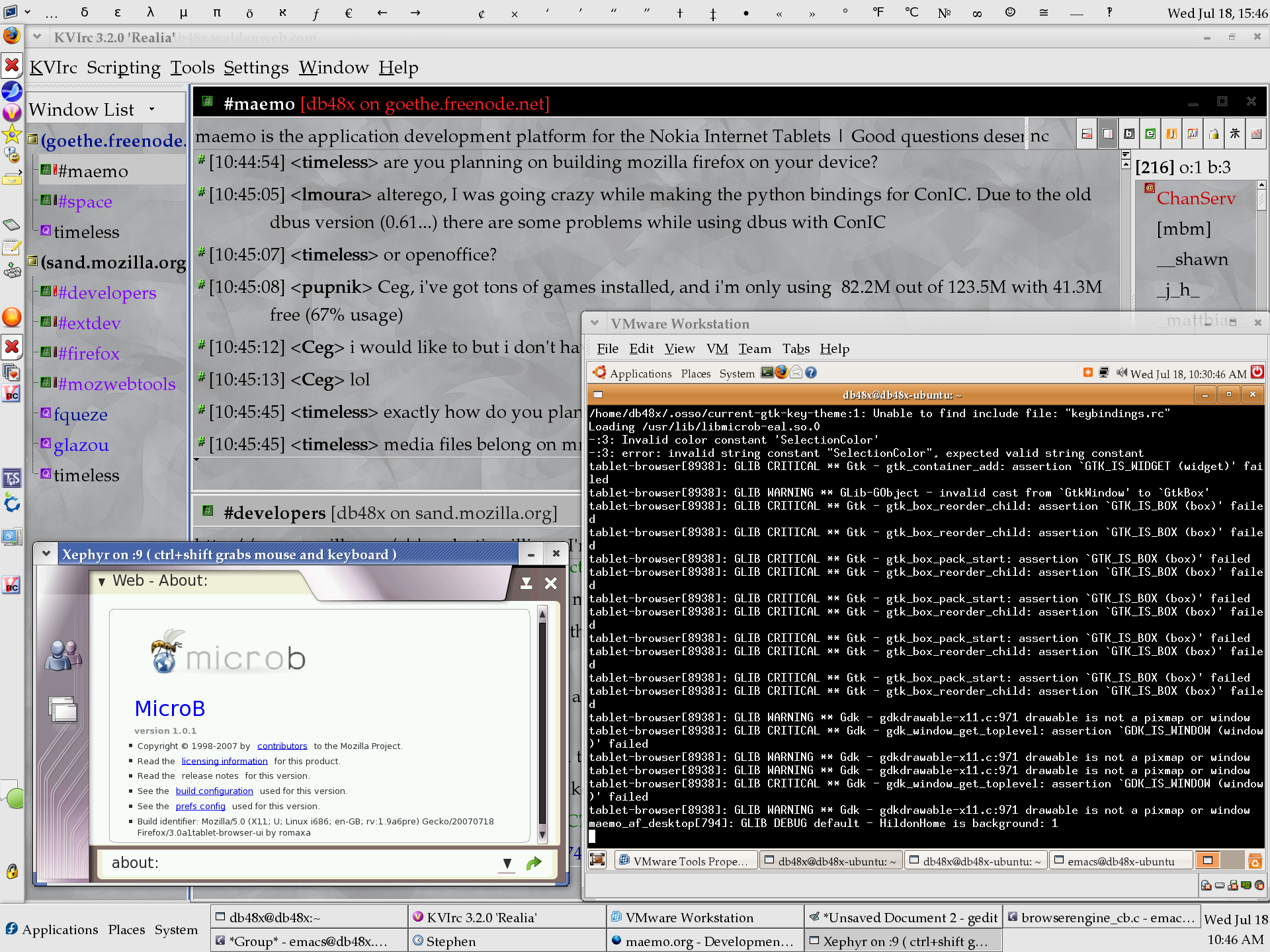Viewport: 1270px width, 952px height.
Task: Toggle the ban editor 'b' button
Action: pyautogui.click(x=1129, y=134)
